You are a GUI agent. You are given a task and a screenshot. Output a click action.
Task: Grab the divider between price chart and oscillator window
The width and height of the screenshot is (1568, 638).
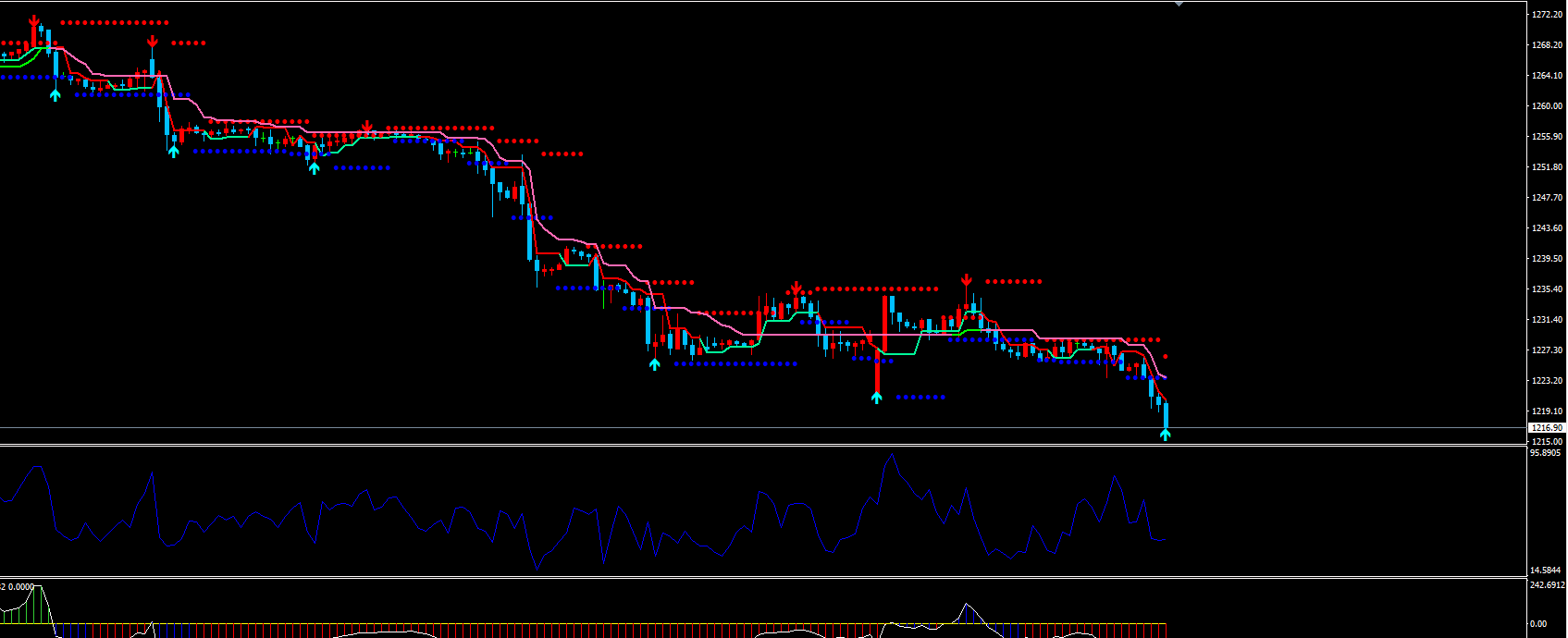(x=740, y=446)
